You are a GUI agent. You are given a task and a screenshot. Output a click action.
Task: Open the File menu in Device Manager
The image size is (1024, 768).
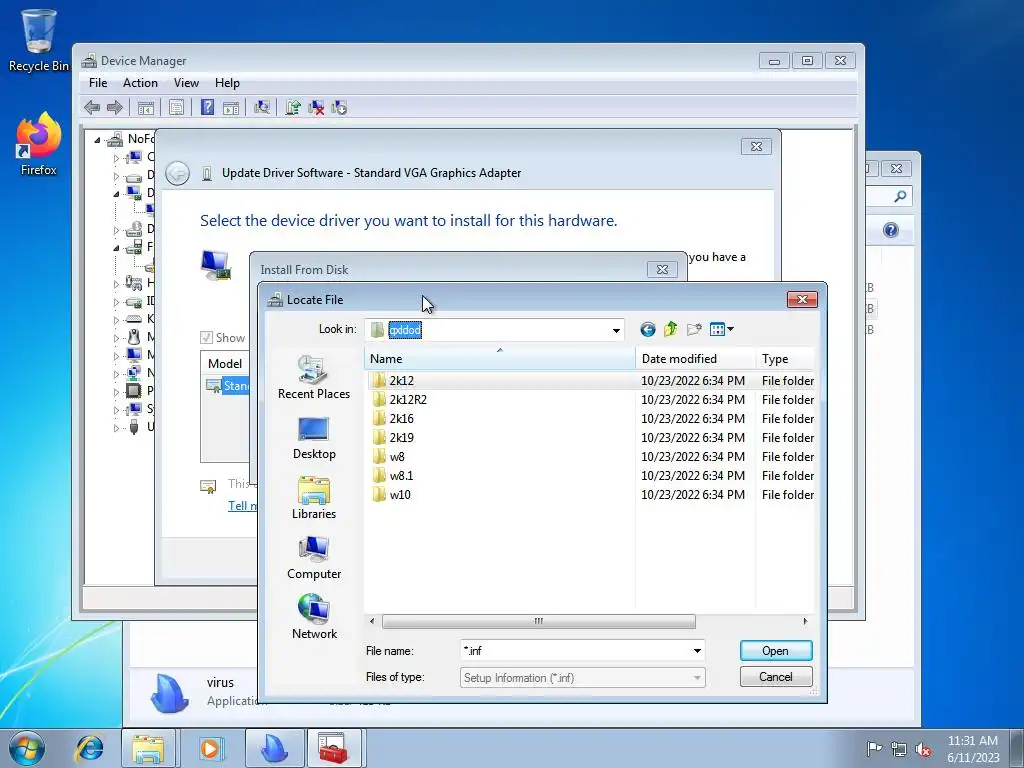(98, 83)
